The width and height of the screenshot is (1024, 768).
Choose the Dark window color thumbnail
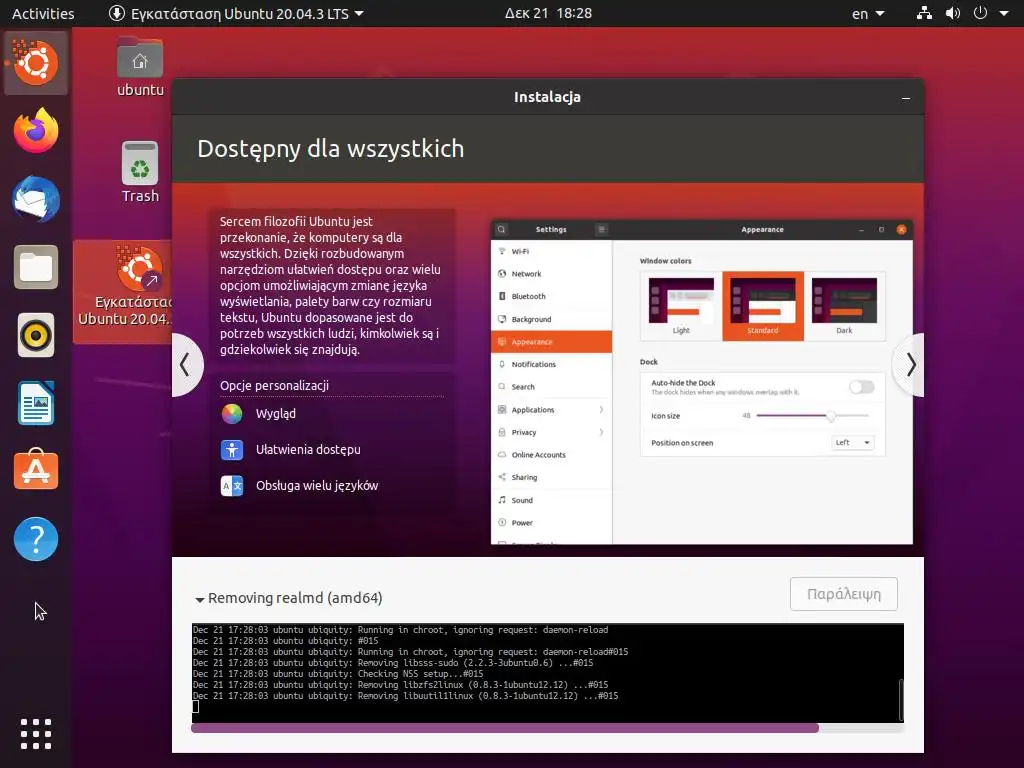(844, 306)
